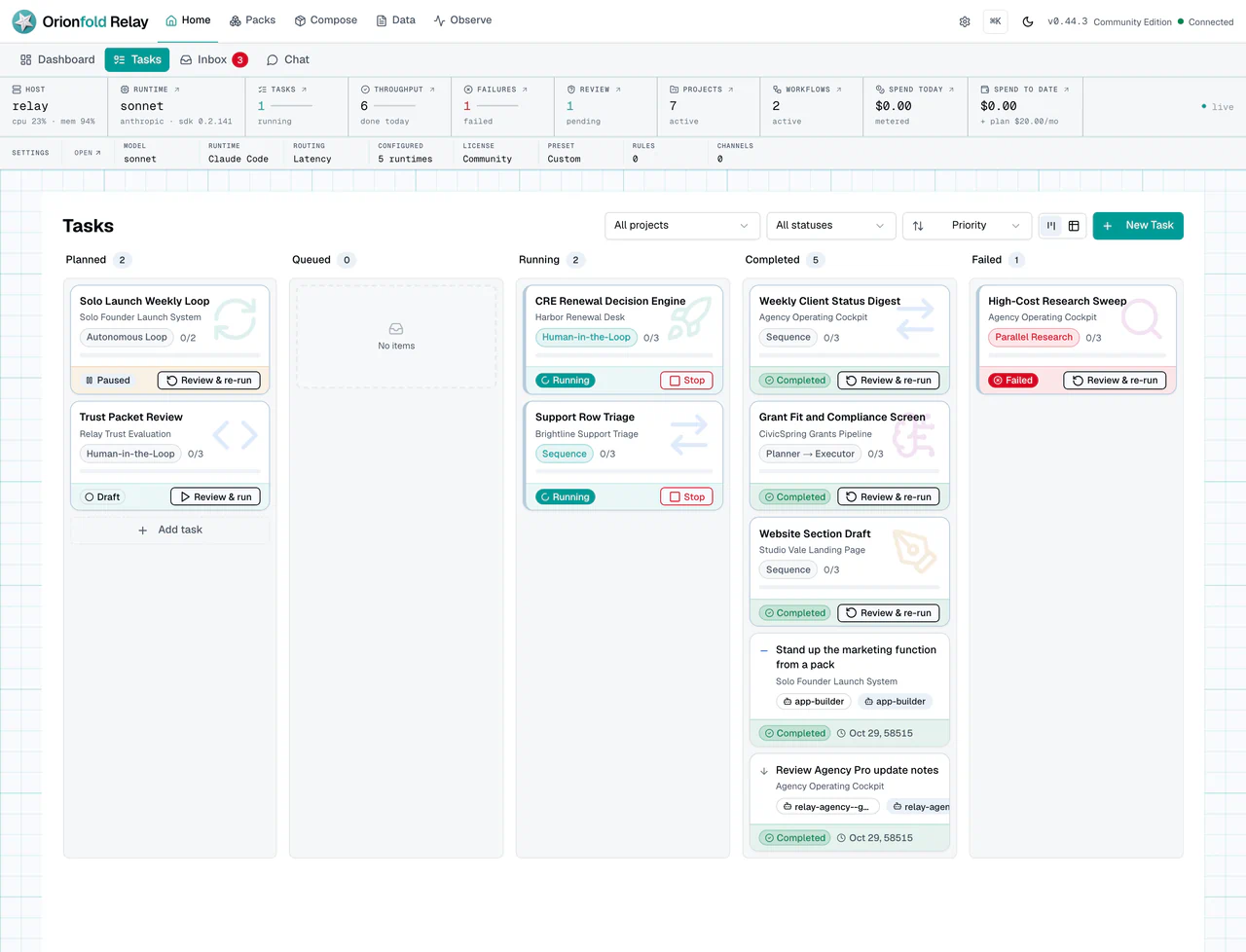Viewport: 1246px width, 952px height.
Task: Open the THROUGHPUT stat card
Action: point(399,106)
